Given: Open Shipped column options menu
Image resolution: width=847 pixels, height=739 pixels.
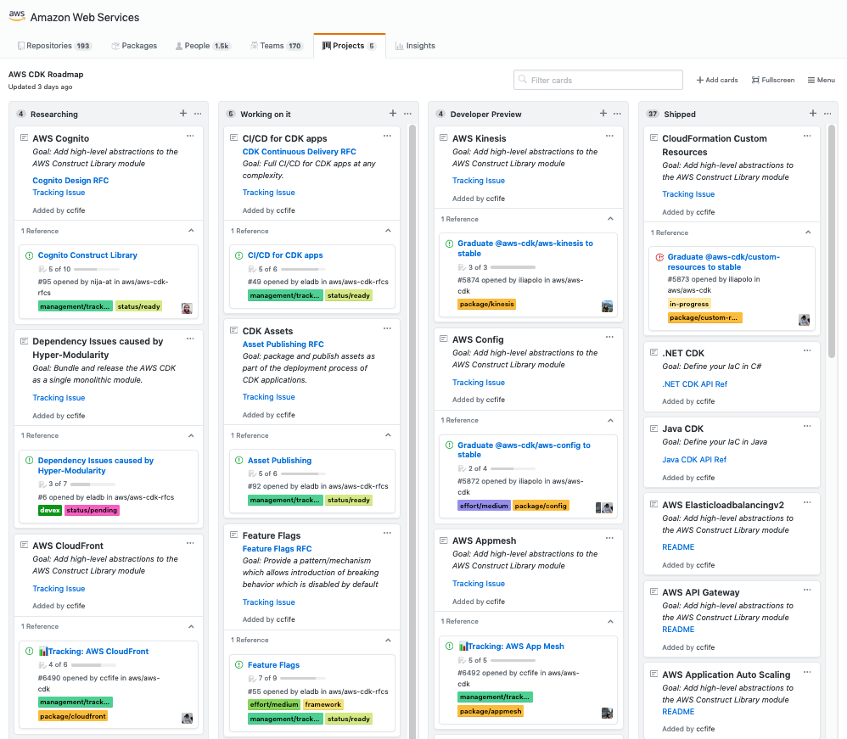Looking at the screenshot, I should click(x=828, y=113).
